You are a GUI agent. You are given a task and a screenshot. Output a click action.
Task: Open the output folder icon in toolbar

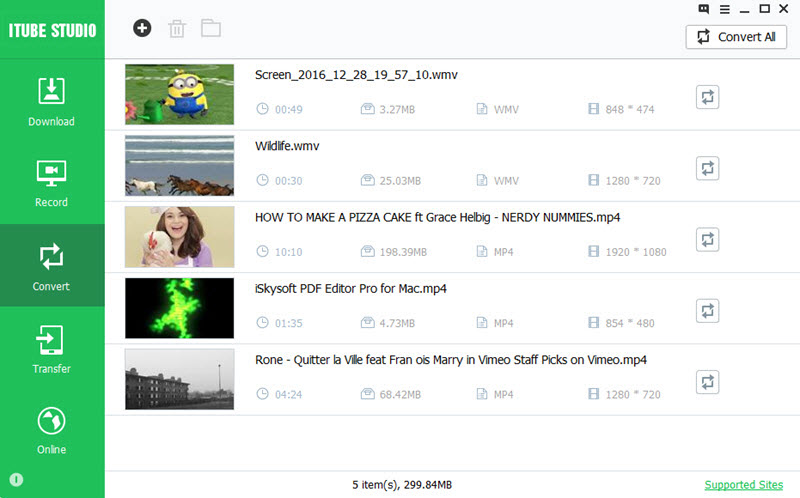pos(211,28)
